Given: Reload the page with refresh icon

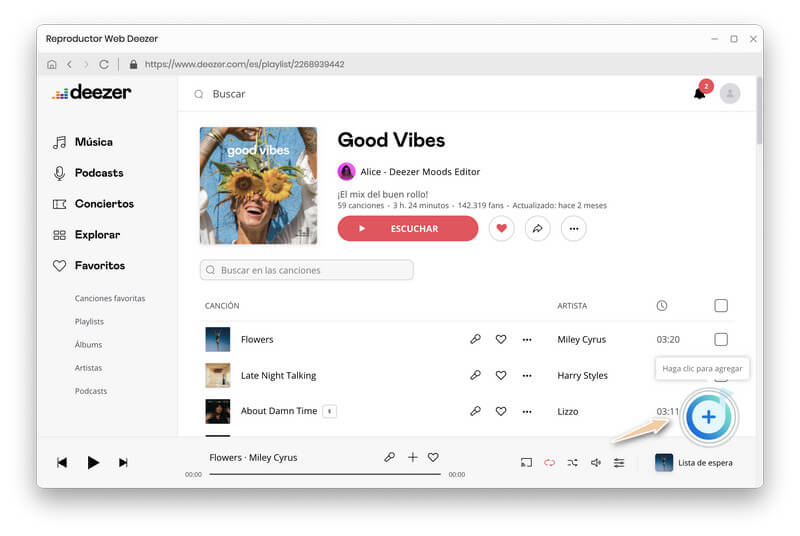Looking at the screenshot, I should coord(104,64).
